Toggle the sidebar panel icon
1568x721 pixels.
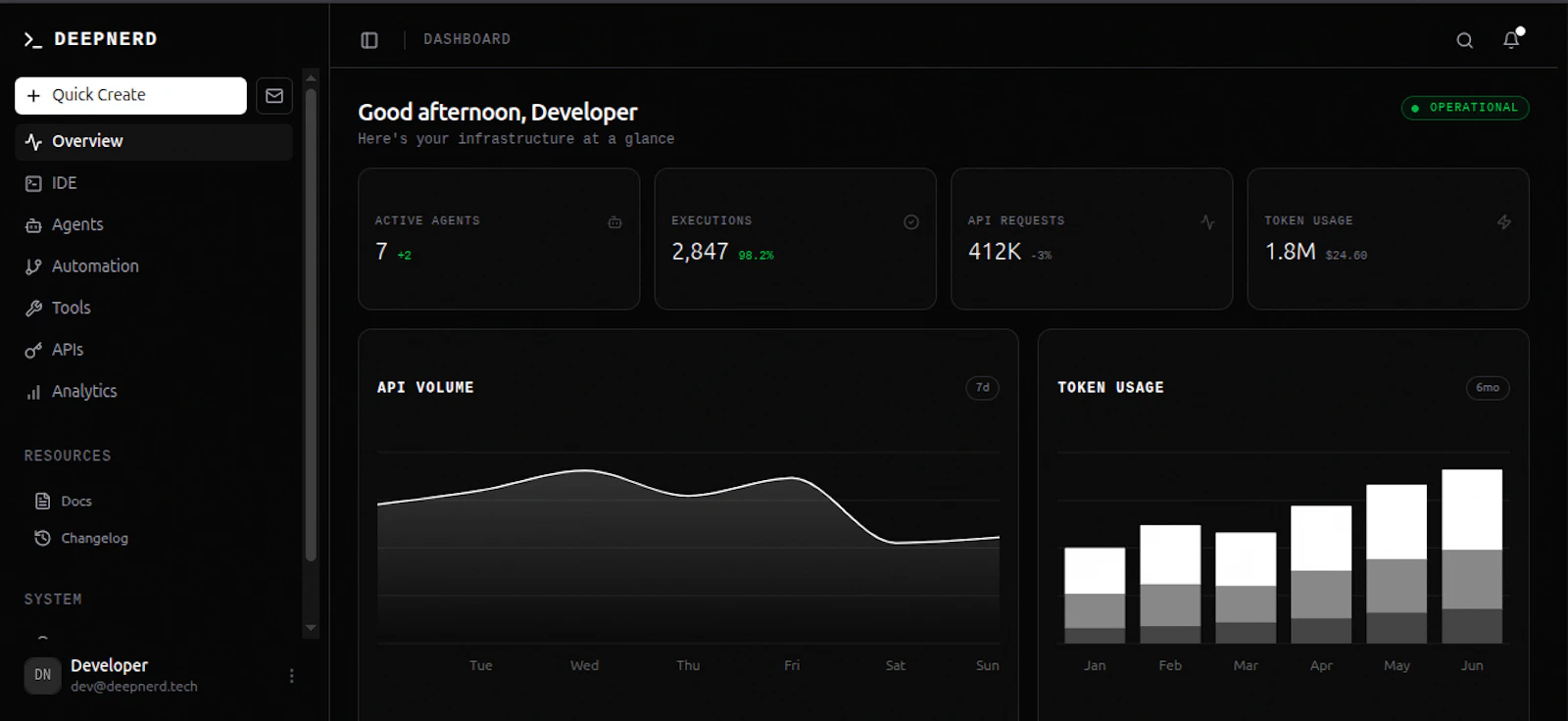tap(369, 40)
